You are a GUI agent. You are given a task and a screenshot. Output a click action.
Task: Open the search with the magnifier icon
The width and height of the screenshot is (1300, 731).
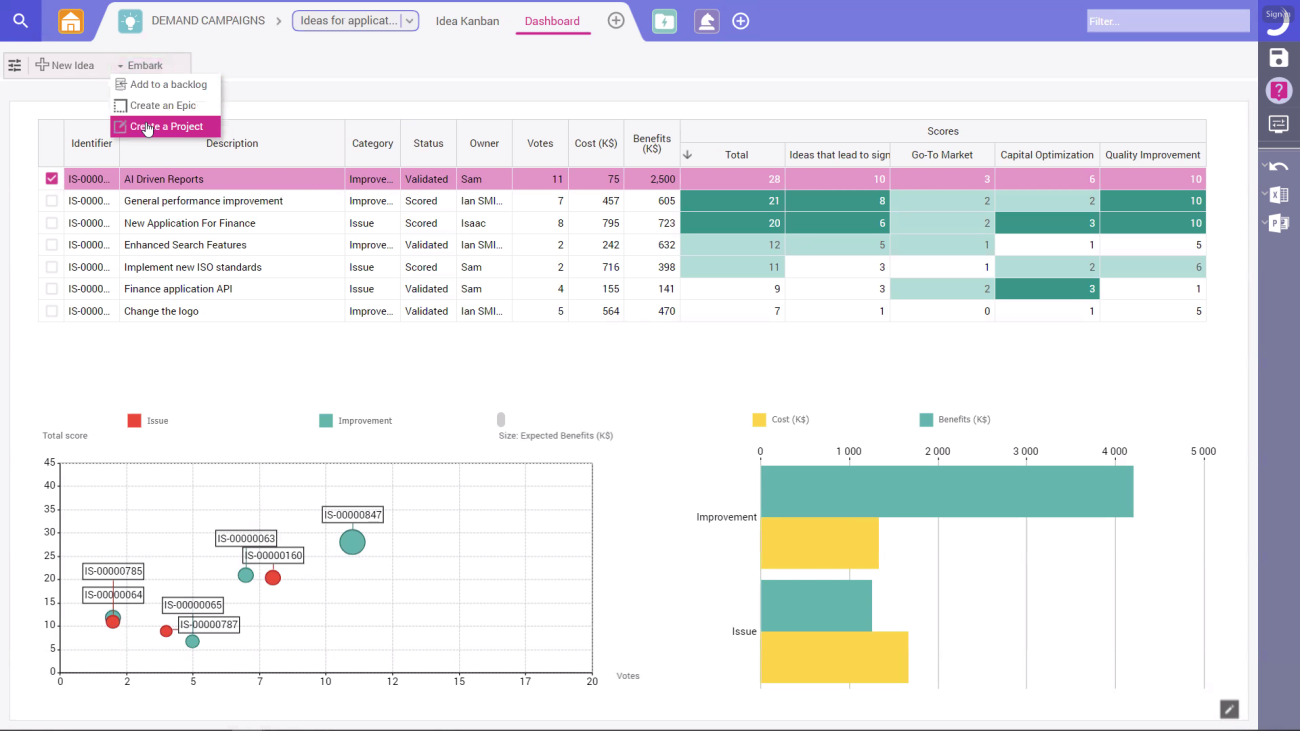tap(20, 20)
